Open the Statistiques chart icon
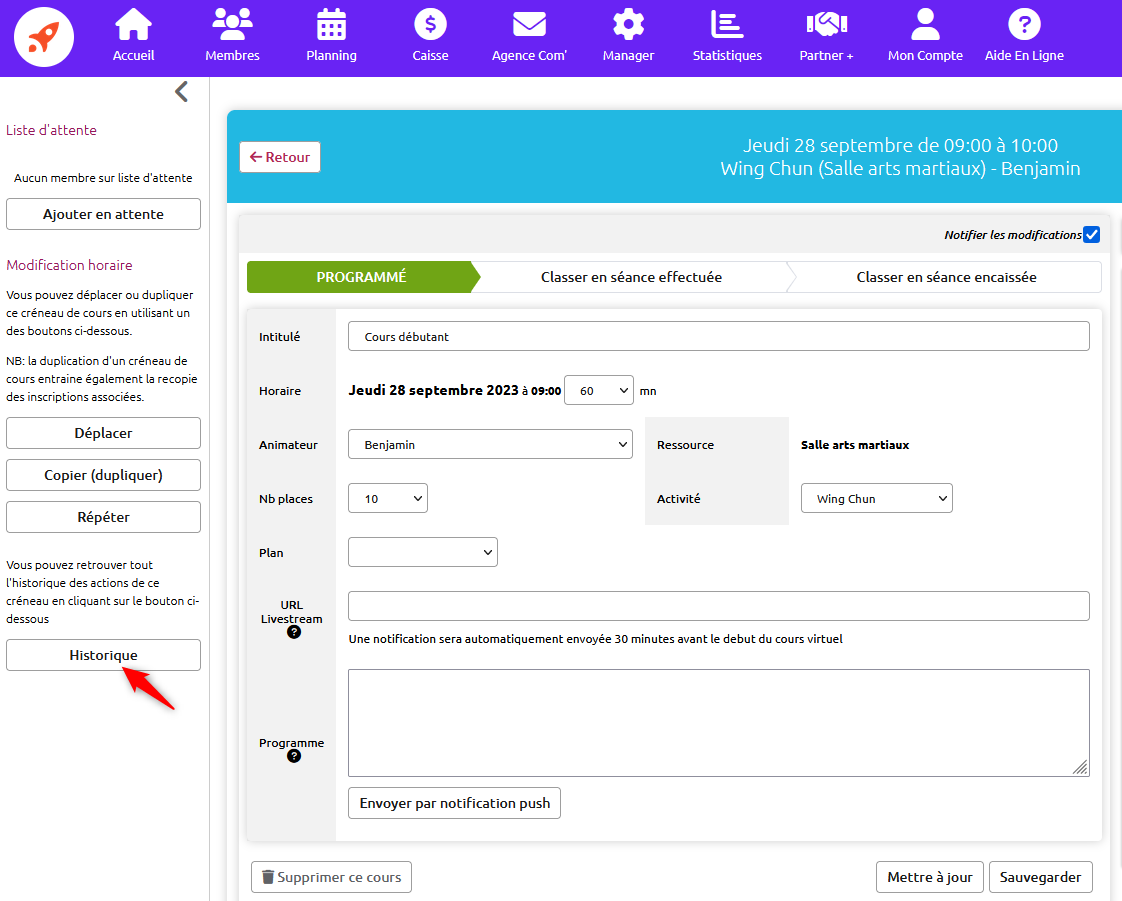 click(727, 24)
